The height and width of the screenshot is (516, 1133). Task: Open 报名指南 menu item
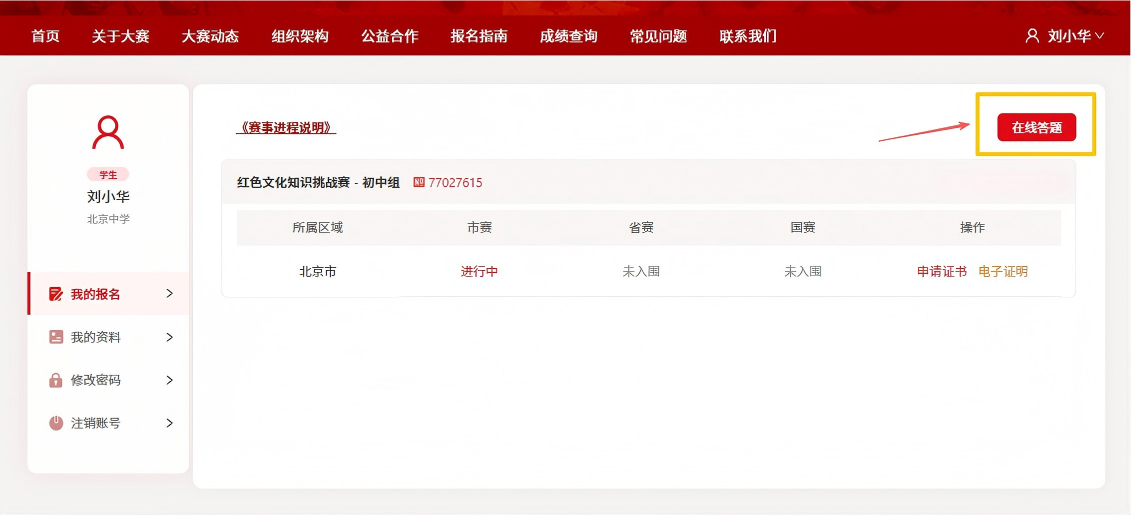click(x=479, y=36)
